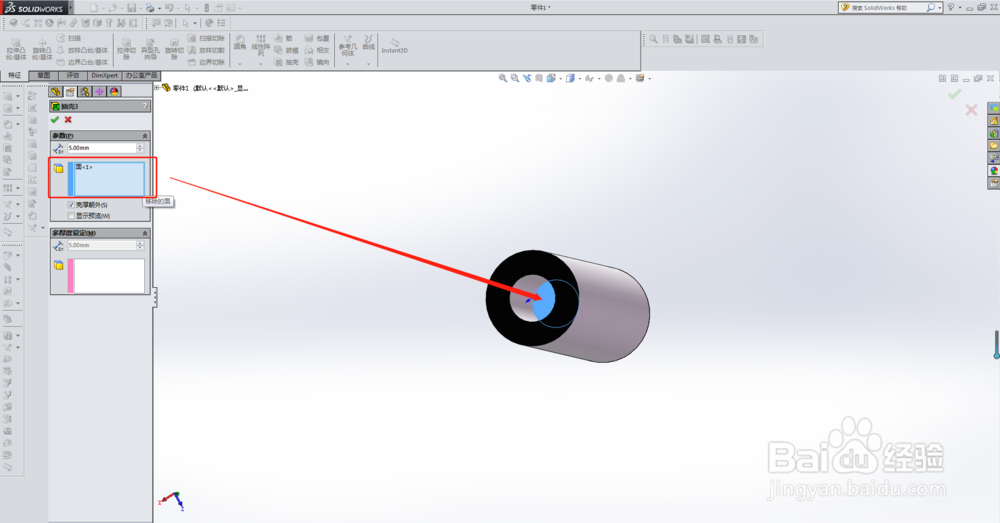
Task: Collapse the 多厚度设定 multi-thickness section
Action: pyautogui.click(x=145, y=233)
